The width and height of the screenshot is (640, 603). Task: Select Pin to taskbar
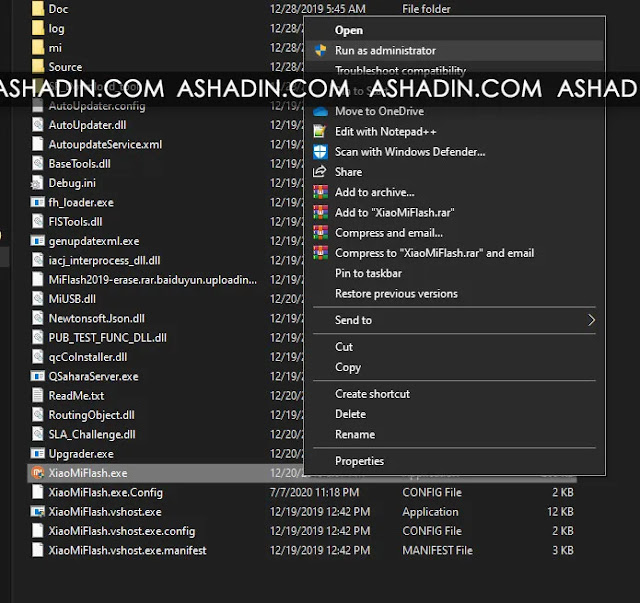click(x=368, y=273)
